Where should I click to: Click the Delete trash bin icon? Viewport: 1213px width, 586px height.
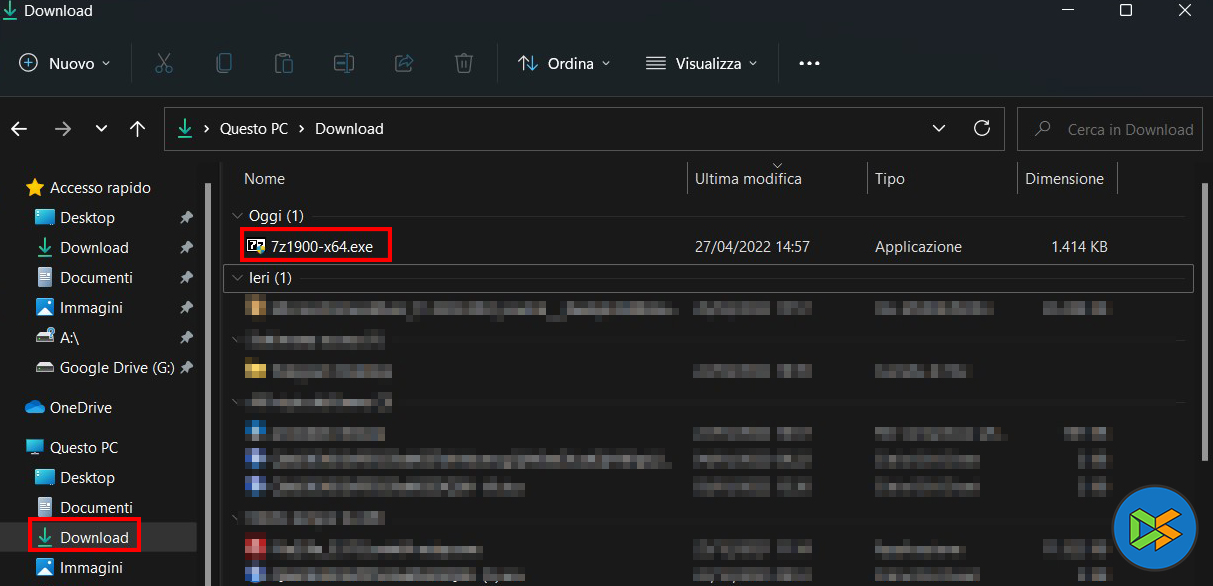coord(464,63)
